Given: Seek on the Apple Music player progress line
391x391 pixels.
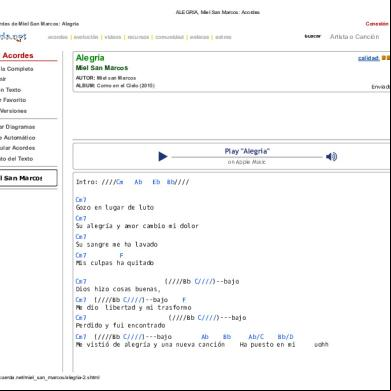Looking at the screenshot, I should pos(247,157).
